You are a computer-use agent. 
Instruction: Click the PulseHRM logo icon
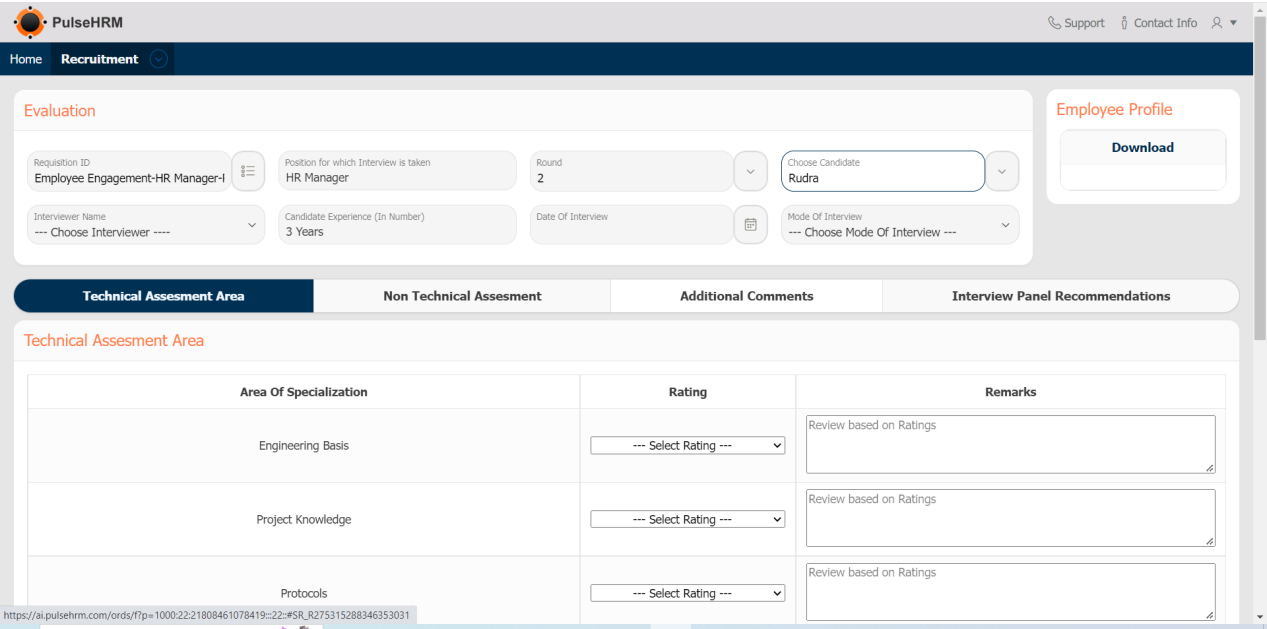(x=30, y=22)
